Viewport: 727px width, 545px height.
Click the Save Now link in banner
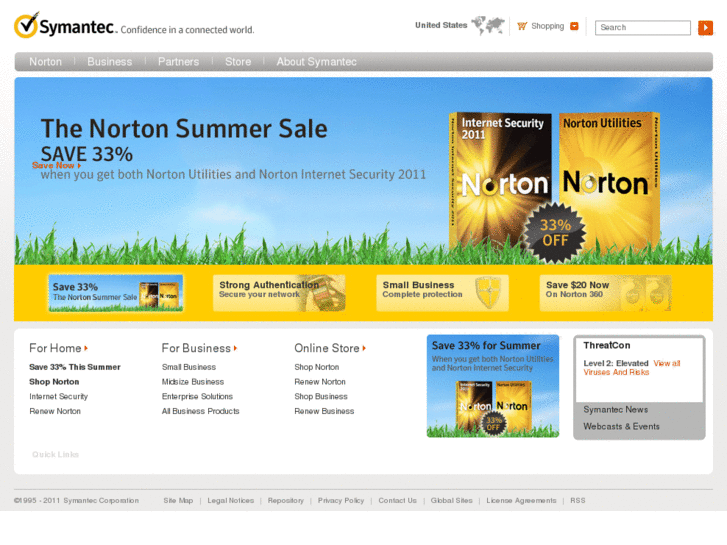[57, 165]
